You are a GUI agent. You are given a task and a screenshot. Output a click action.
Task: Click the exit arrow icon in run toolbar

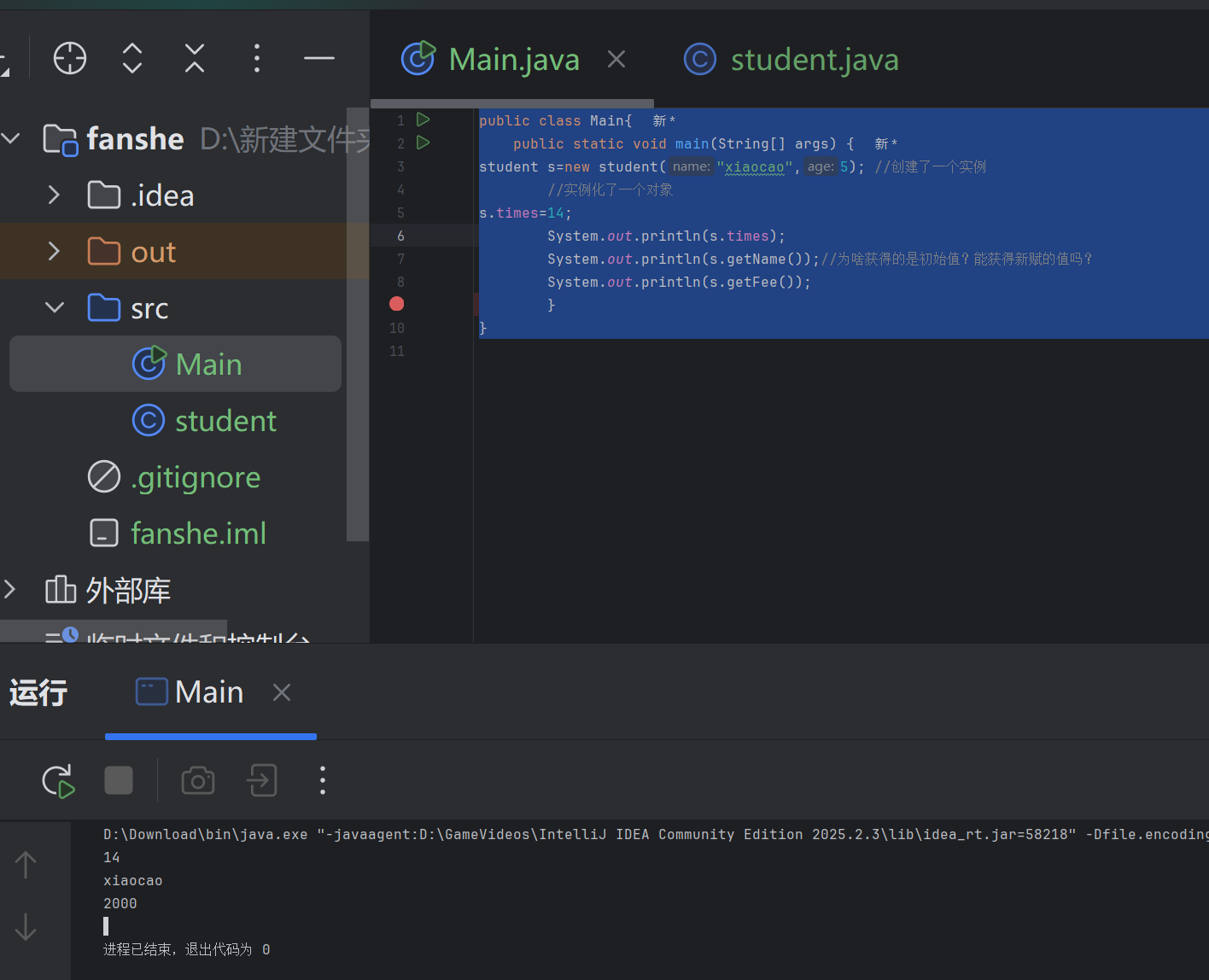262,780
